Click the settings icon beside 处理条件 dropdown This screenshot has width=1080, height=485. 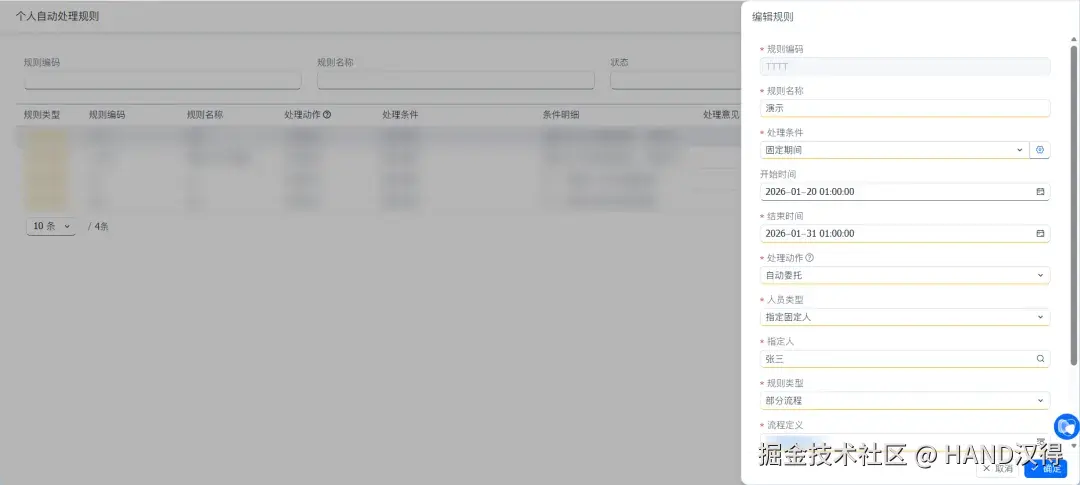pyautogui.click(x=1040, y=149)
